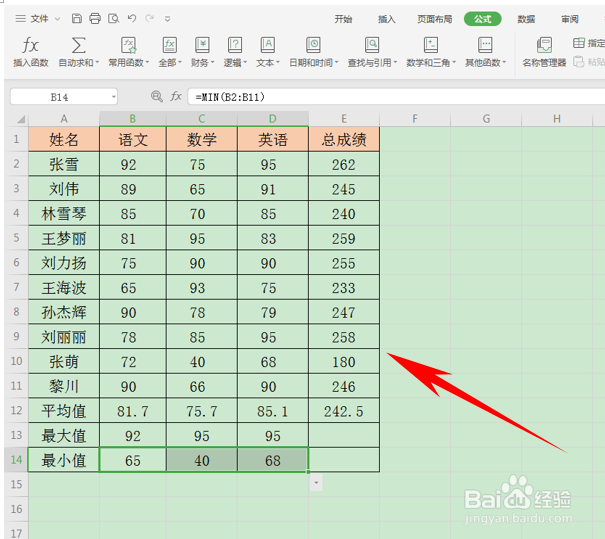Select row 14 header
Screen dimensions: 605x539
click(16, 460)
